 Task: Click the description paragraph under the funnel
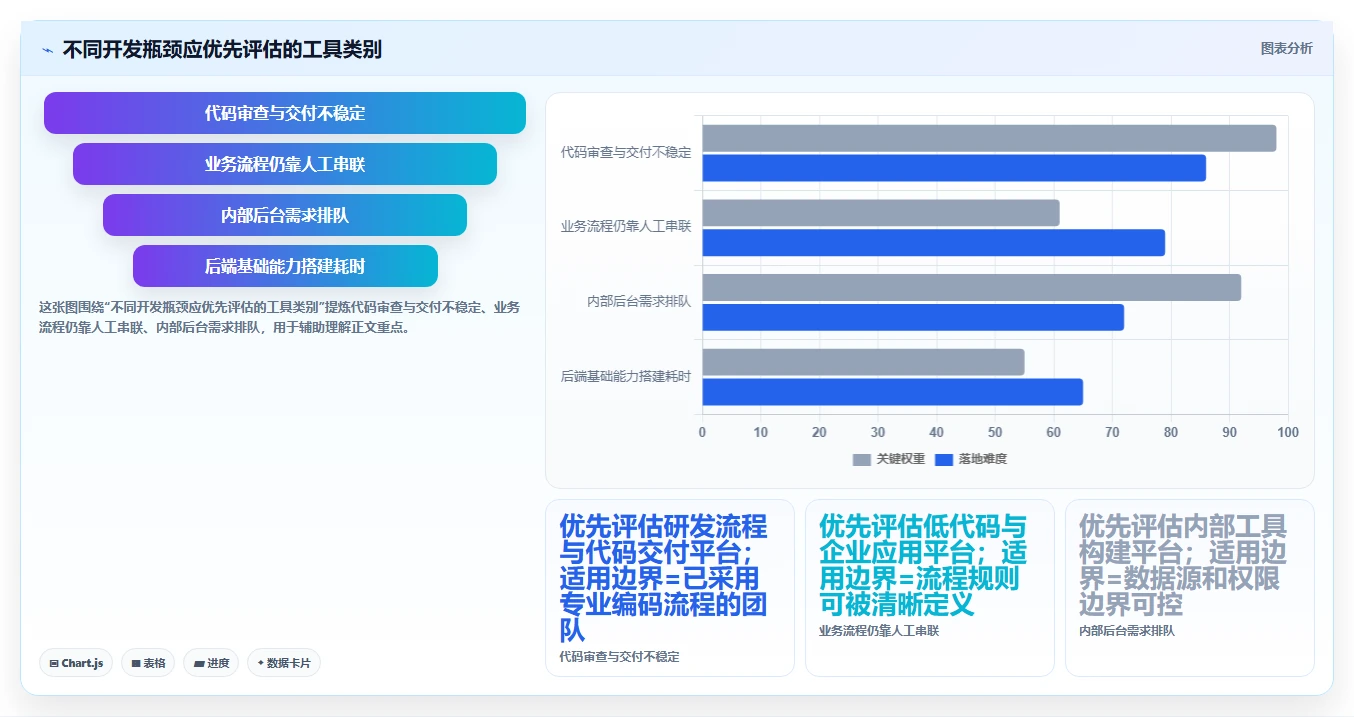click(x=279, y=317)
